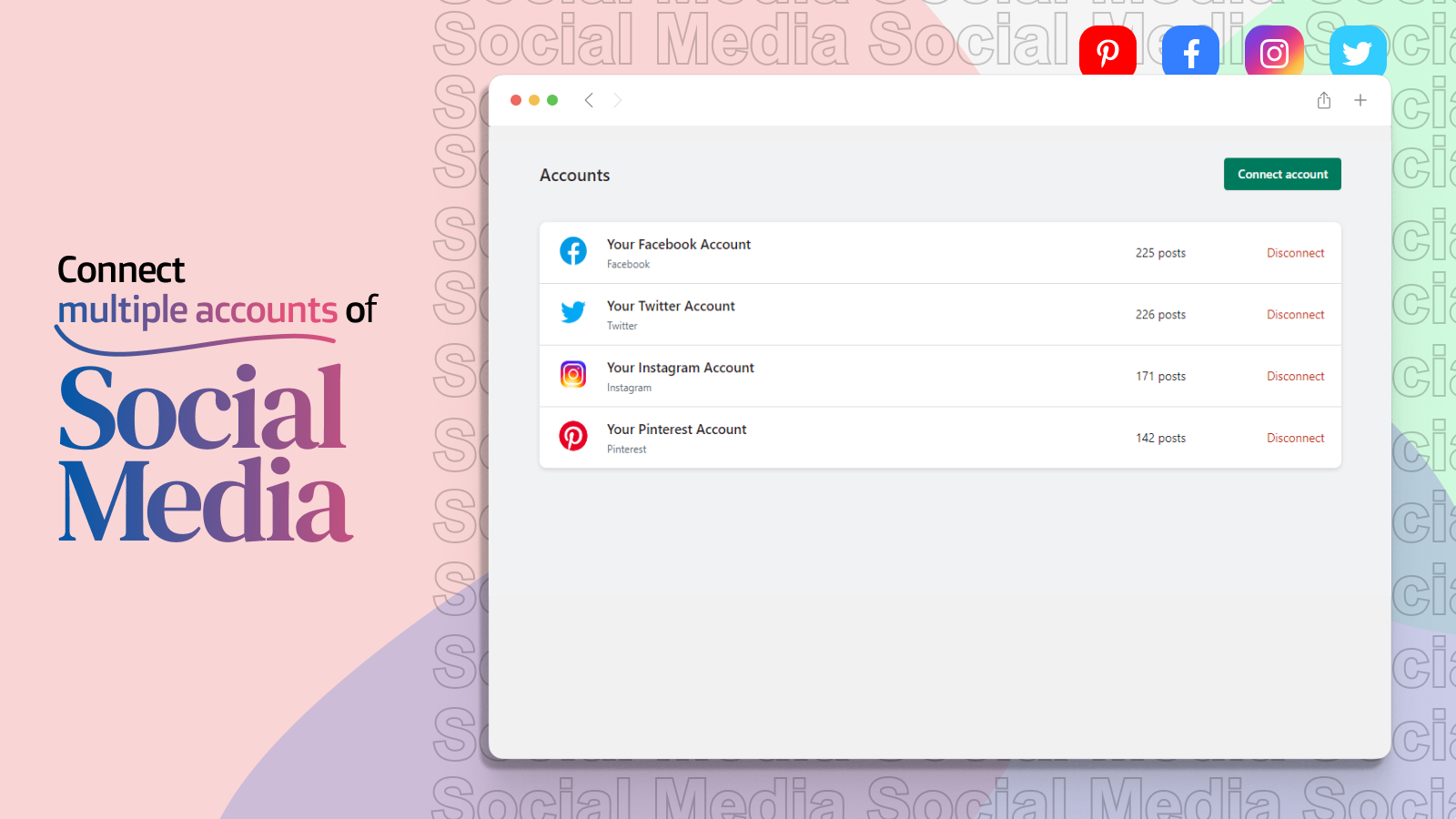Viewport: 1456px width, 819px height.
Task: Open the share icon in window toolbar
Action: coord(1324,100)
